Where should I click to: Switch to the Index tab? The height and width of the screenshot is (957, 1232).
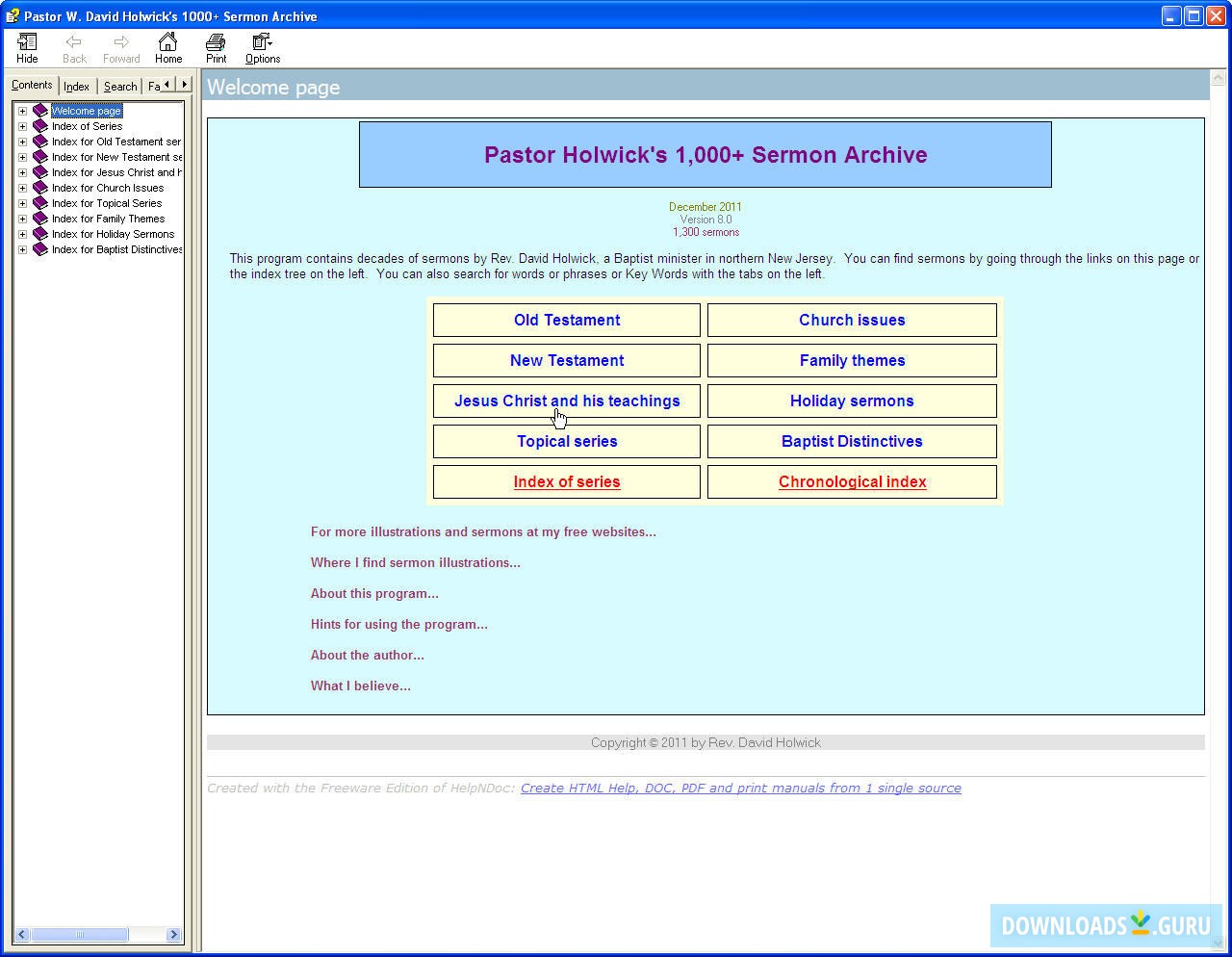[76, 86]
